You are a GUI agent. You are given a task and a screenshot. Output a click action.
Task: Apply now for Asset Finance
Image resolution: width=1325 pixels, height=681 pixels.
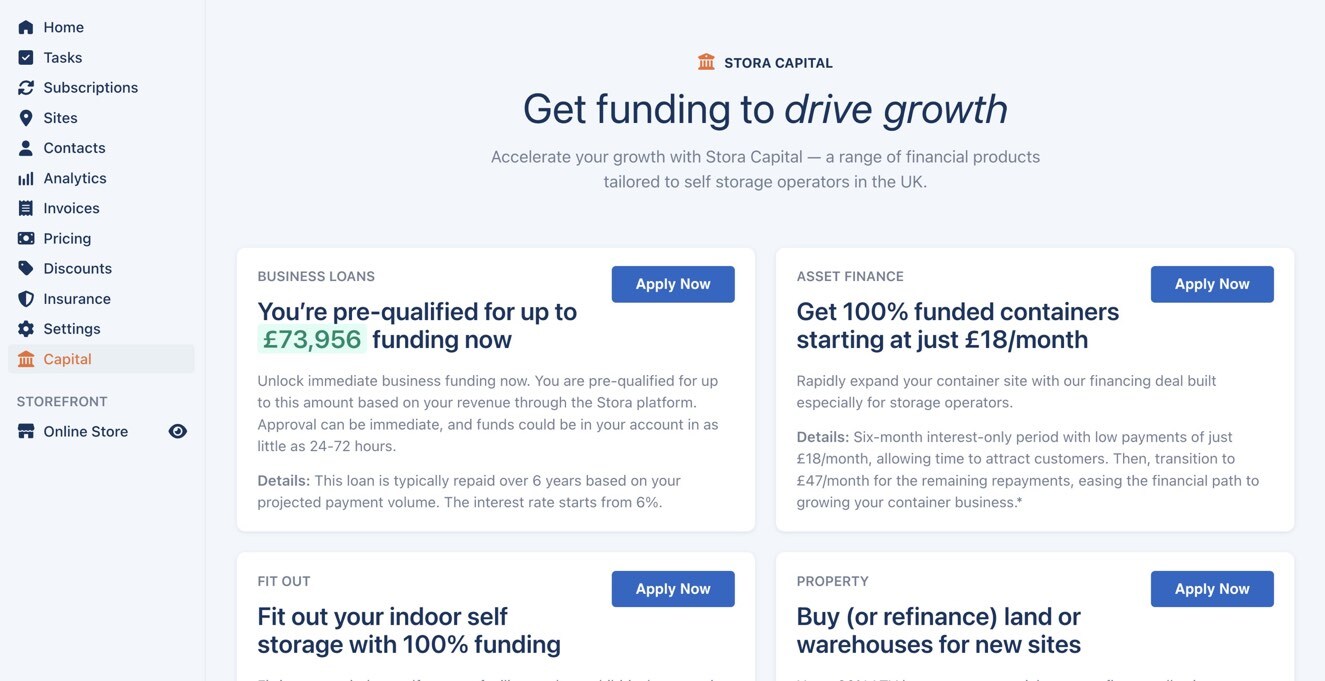(x=1212, y=284)
